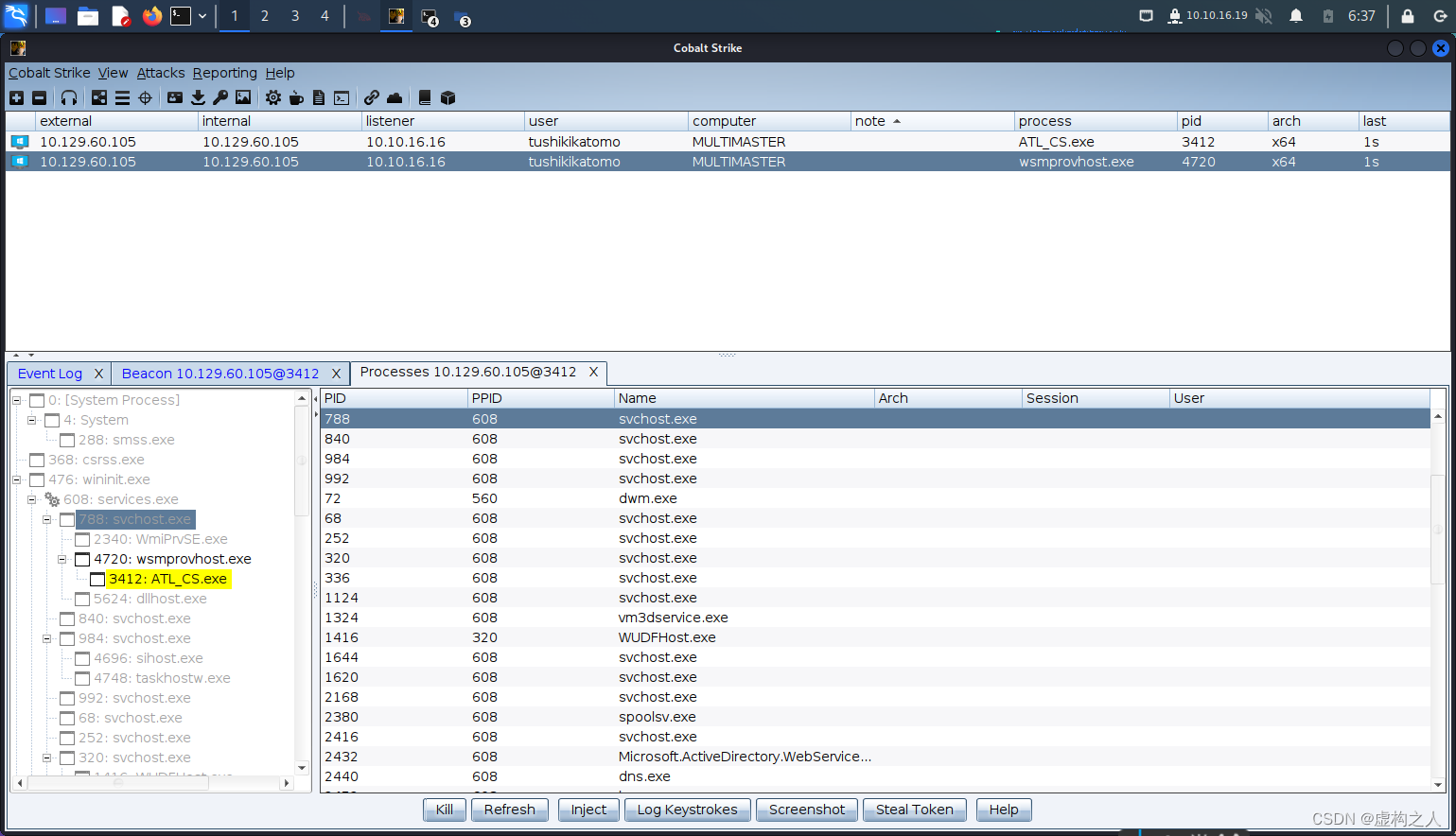The image size is (1456, 836).
Task: Collapse the 4: System tree node
Action: [31, 420]
